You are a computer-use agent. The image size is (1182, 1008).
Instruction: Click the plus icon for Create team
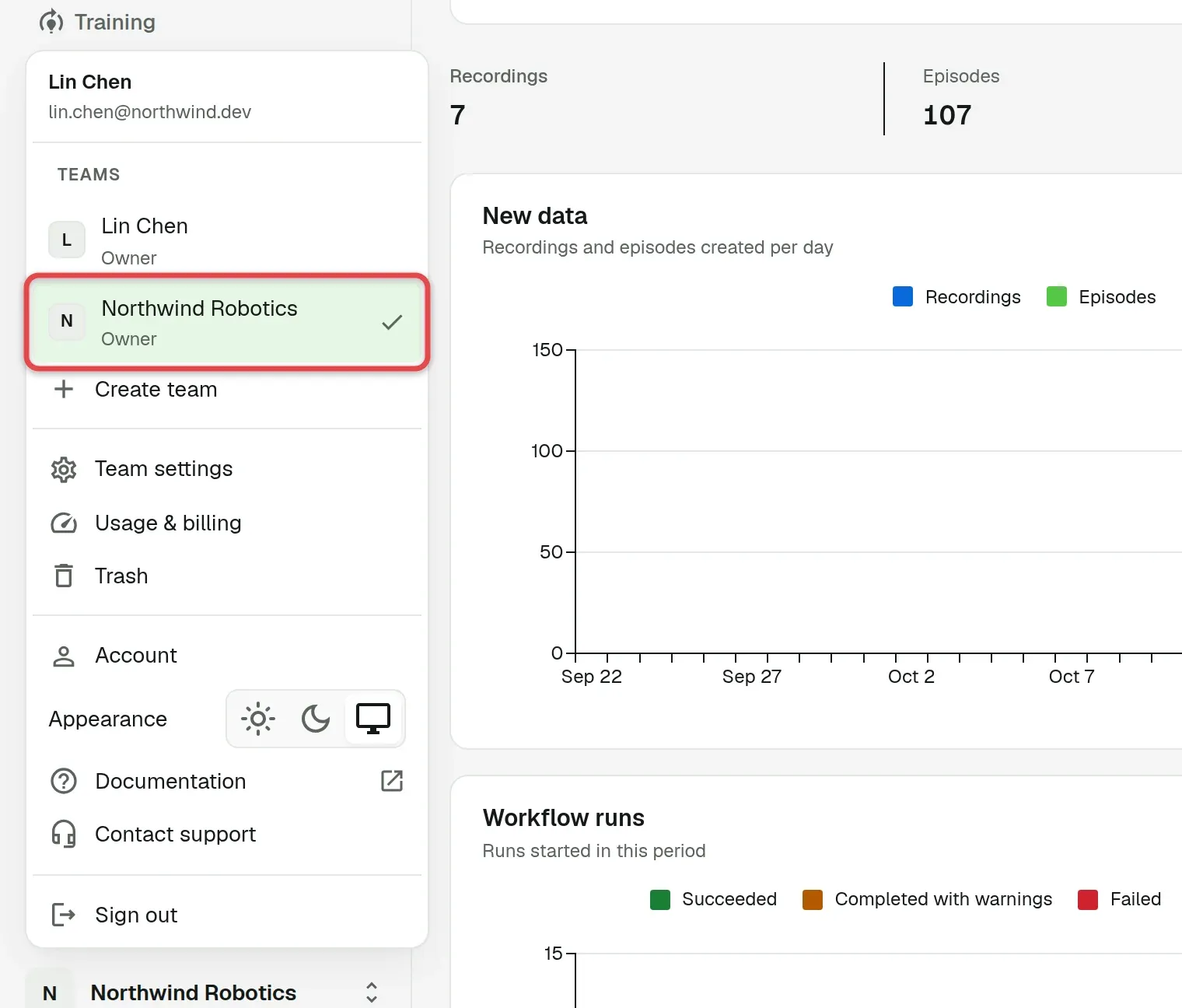pyautogui.click(x=64, y=389)
